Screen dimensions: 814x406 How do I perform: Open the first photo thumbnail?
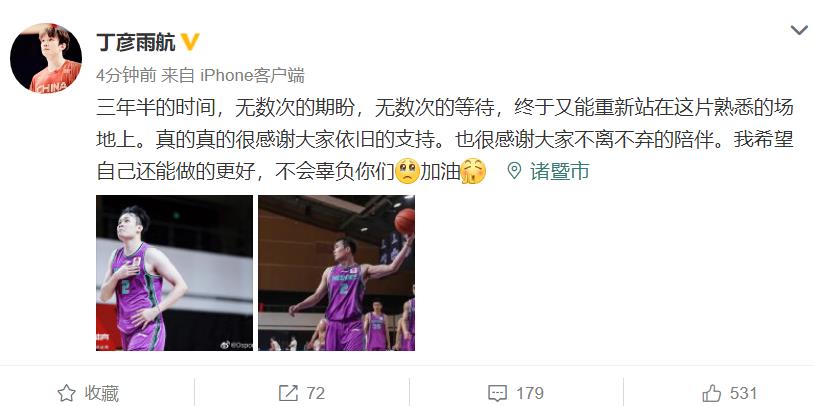pos(174,273)
